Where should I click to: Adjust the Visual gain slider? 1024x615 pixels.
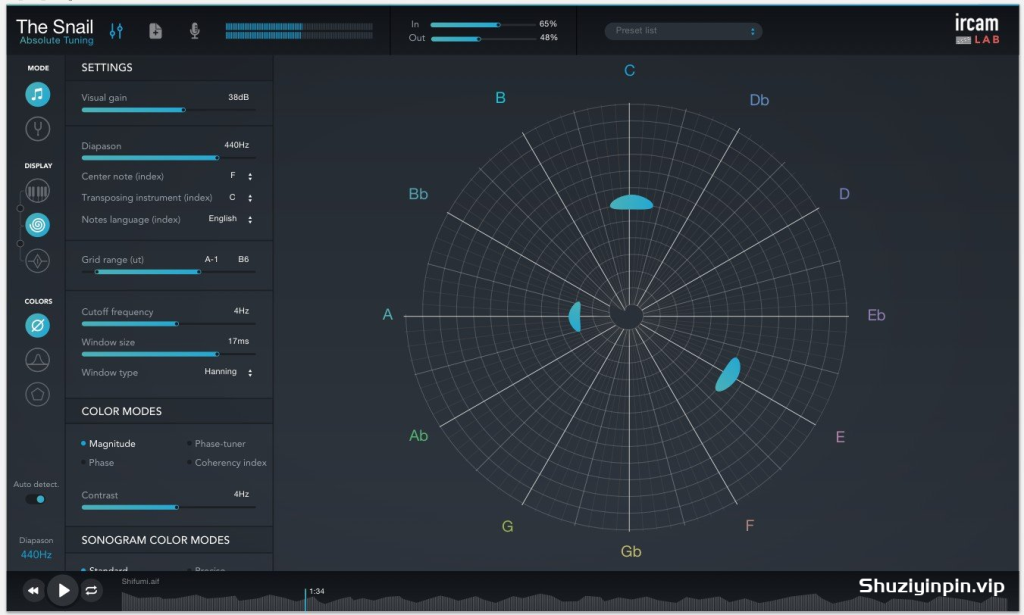coord(168,110)
